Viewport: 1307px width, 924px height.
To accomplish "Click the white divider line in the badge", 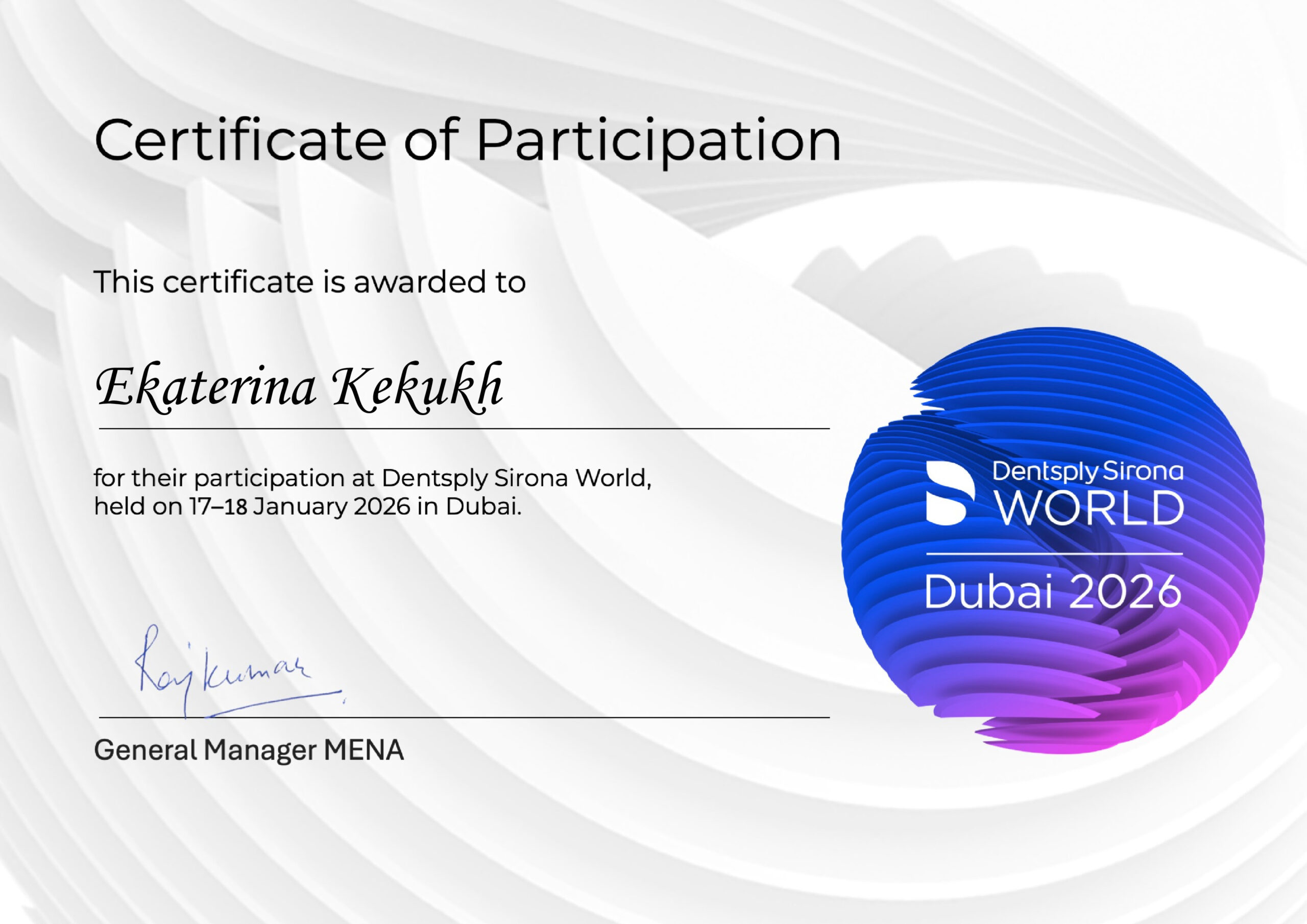I will (x=1054, y=553).
